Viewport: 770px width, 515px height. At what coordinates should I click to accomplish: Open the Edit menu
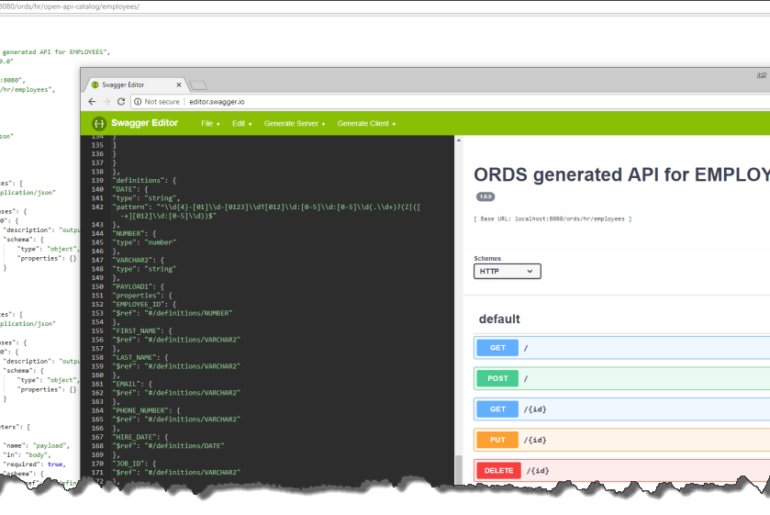pos(242,124)
